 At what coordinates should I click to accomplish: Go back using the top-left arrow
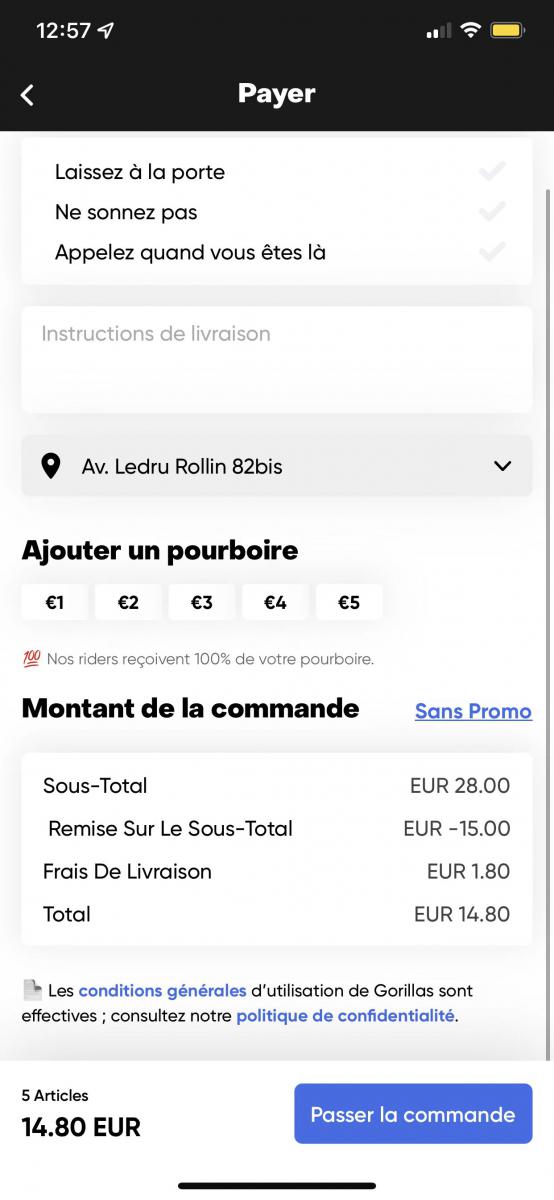(x=27, y=95)
